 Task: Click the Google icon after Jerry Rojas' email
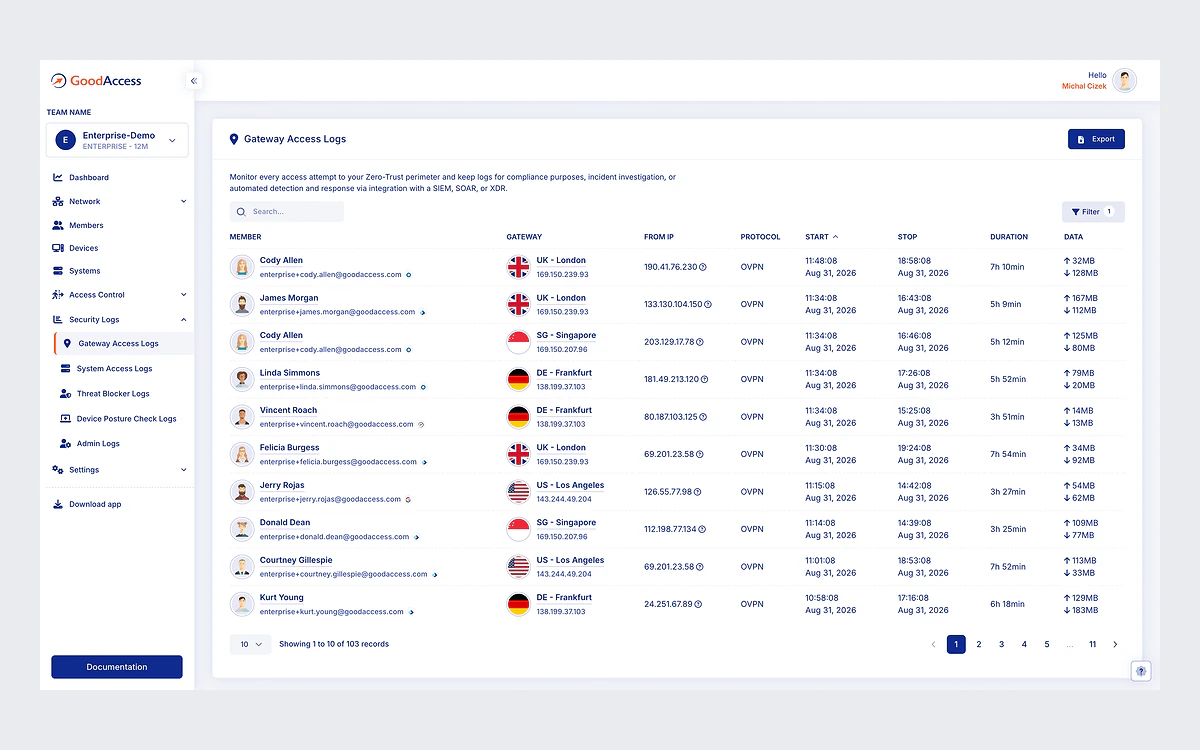point(408,499)
